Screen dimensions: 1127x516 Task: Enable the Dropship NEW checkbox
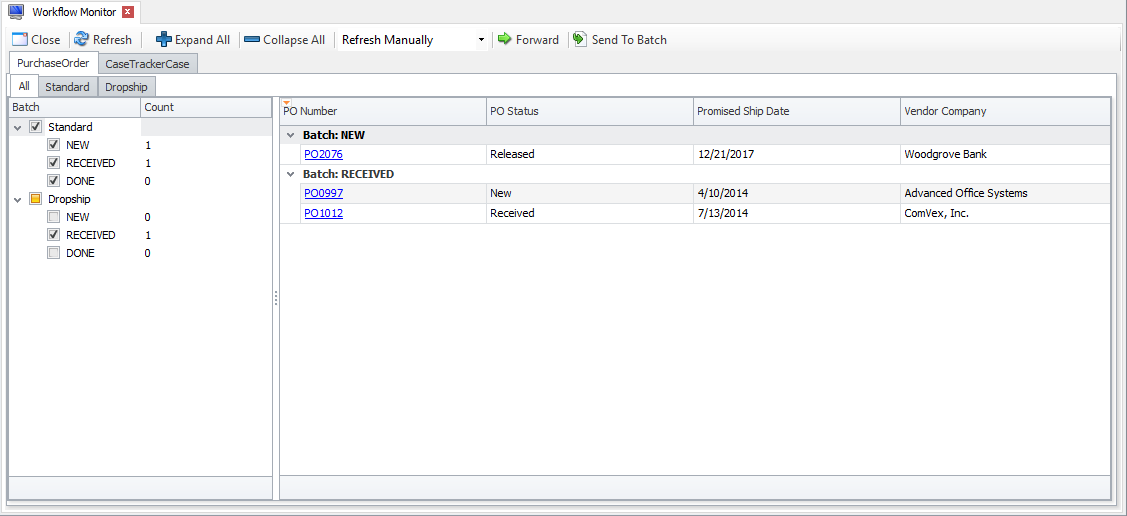(x=54, y=217)
